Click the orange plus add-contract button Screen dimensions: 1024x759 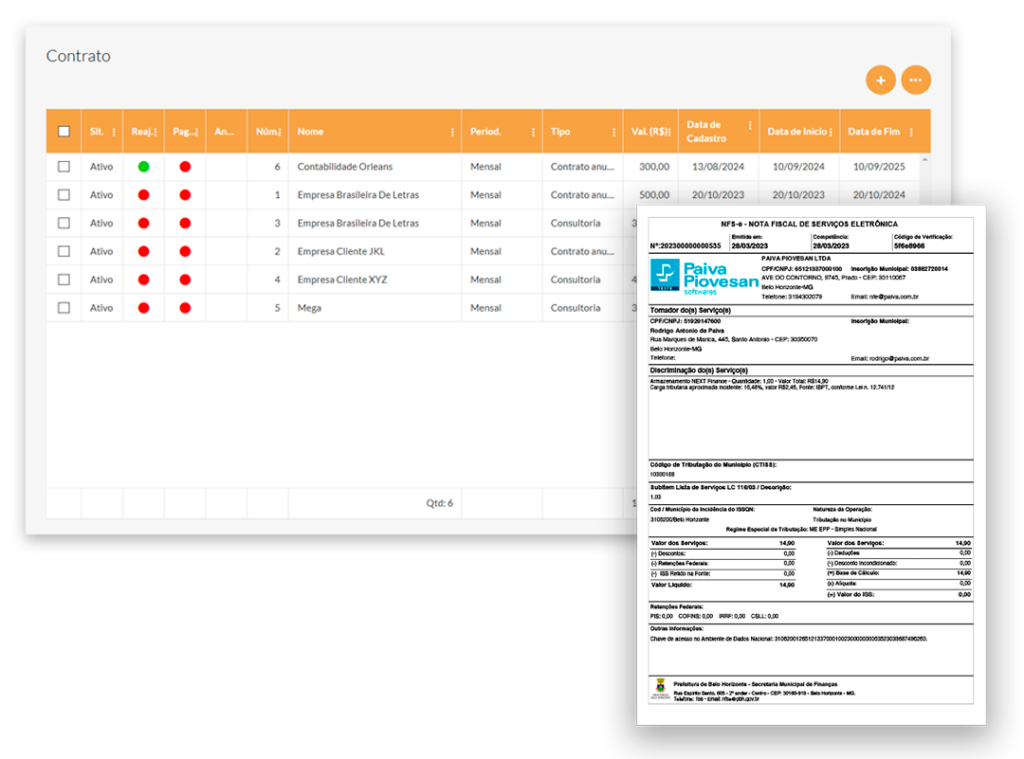click(x=880, y=80)
